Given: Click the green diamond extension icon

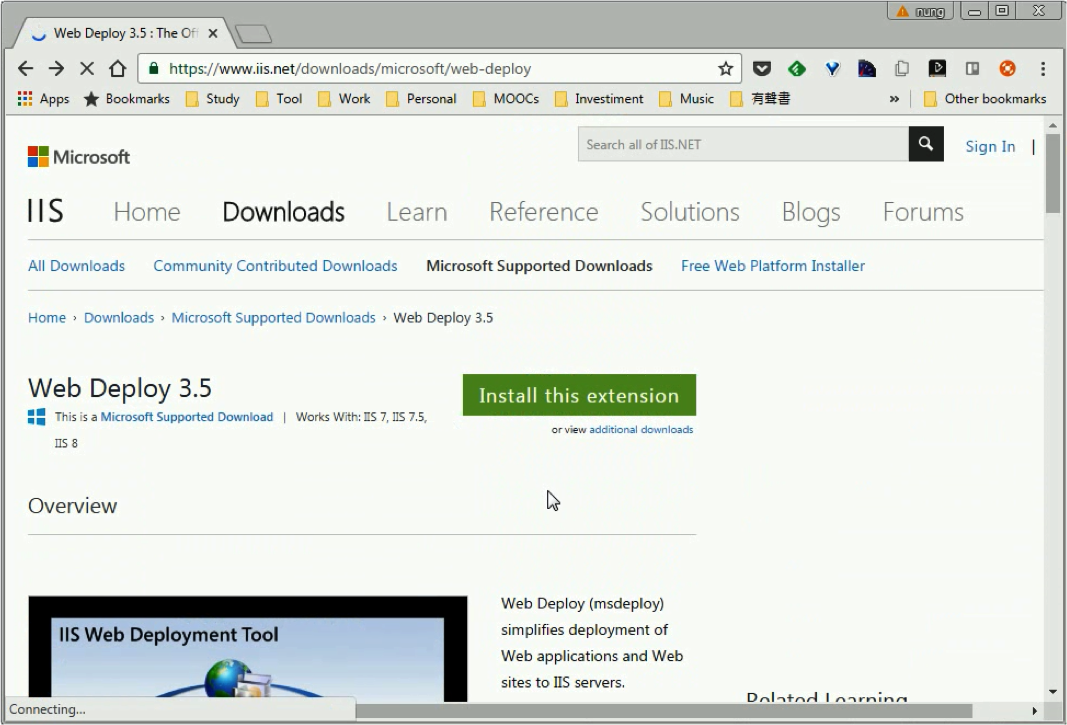Looking at the screenshot, I should [797, 69].
